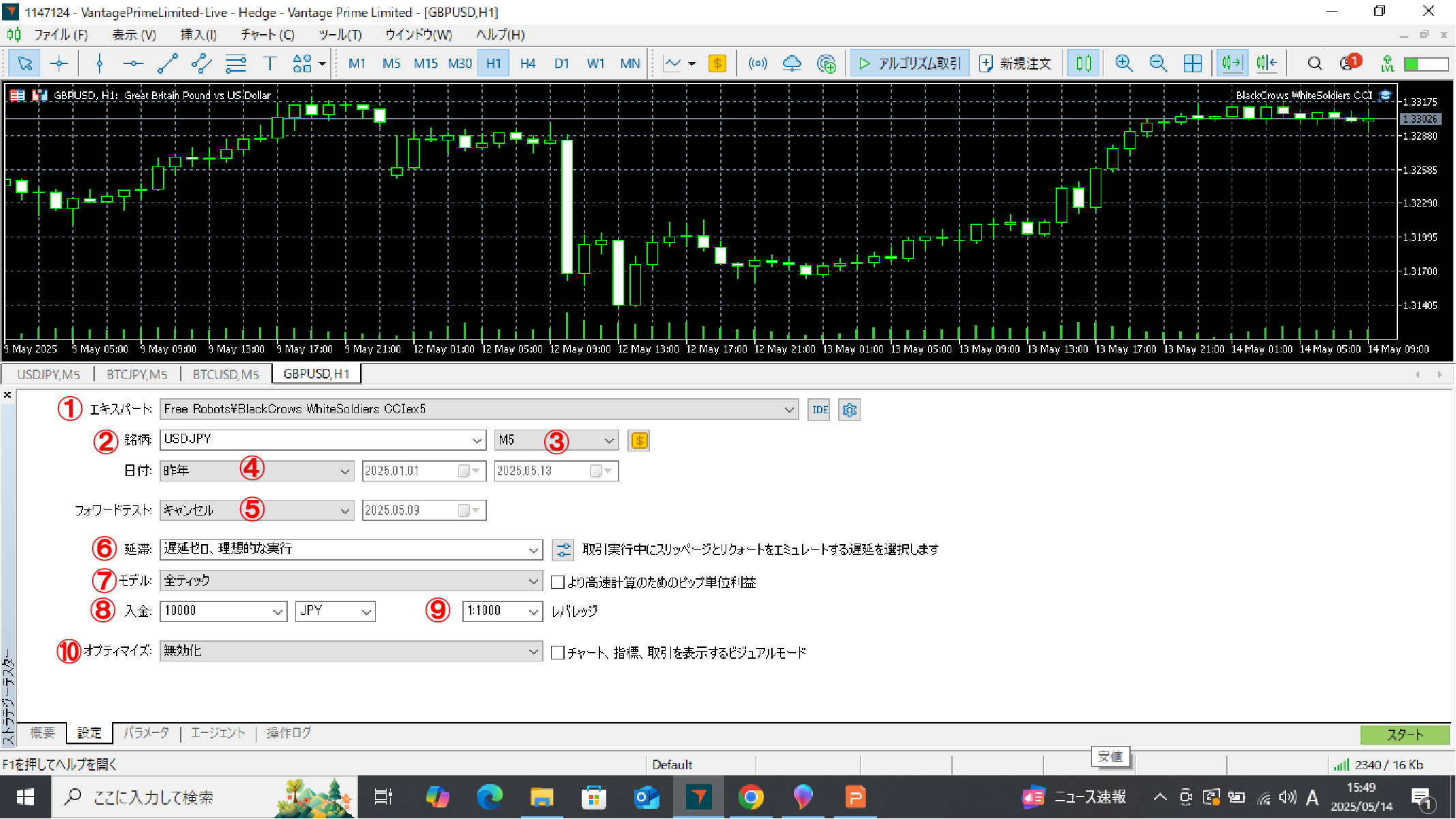This screenshot has height=819, width=1456.
Task: Select the trendline drawing tool
Action: coord(167,63)
